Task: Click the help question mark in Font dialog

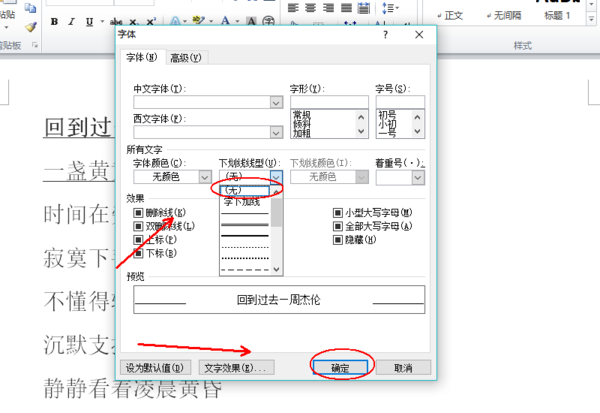Action: [x=385, y=35]
